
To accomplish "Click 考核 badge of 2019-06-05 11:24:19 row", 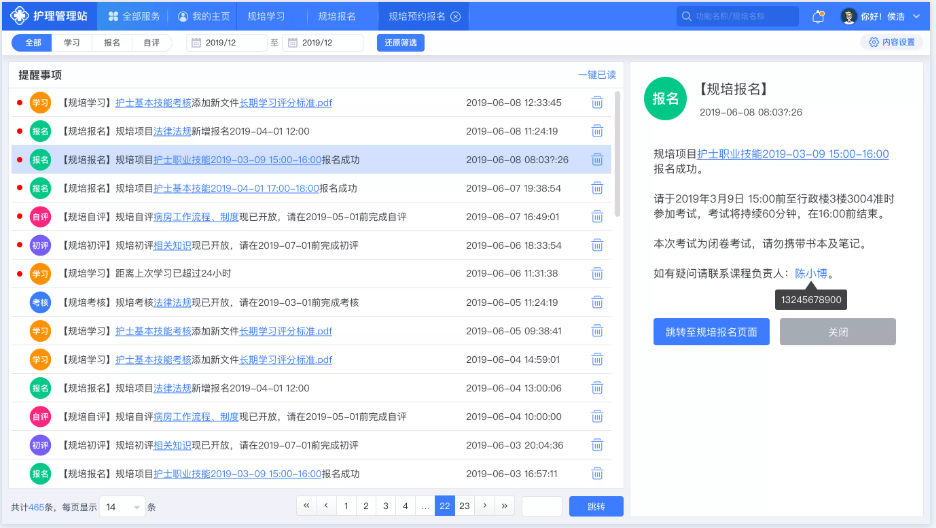I will pos(40,302).
